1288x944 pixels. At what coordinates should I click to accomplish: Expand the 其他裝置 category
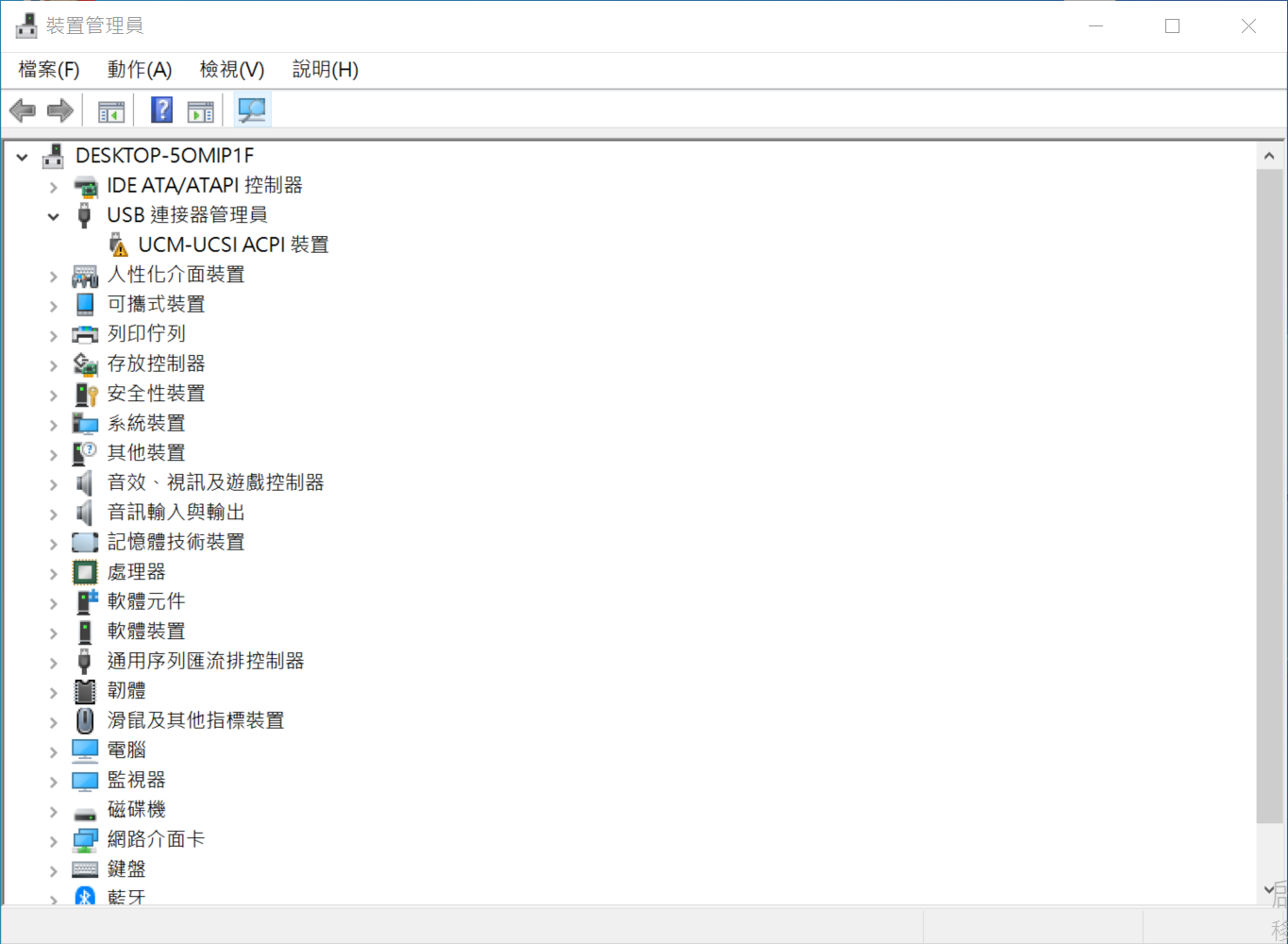[x=54, y=454]
